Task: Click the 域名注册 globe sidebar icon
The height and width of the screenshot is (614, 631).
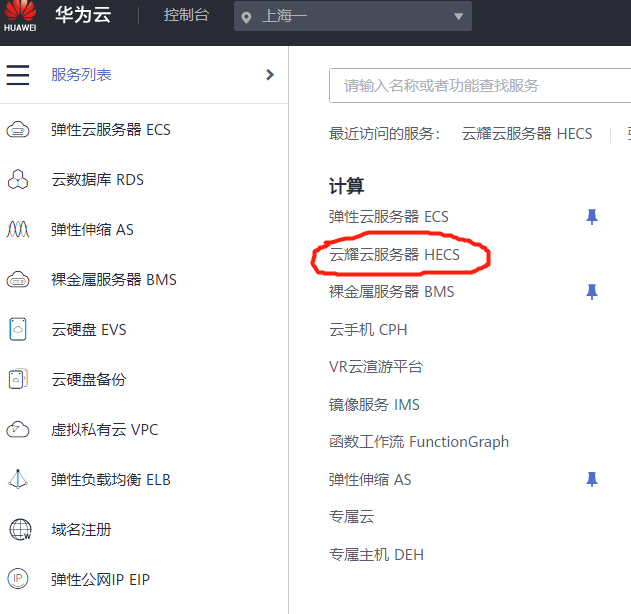Action: pos(20,530)
